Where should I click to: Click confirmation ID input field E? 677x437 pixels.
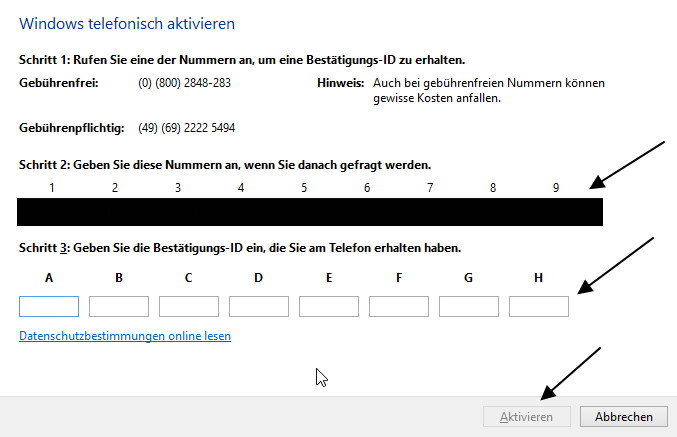tap(329, 306)
